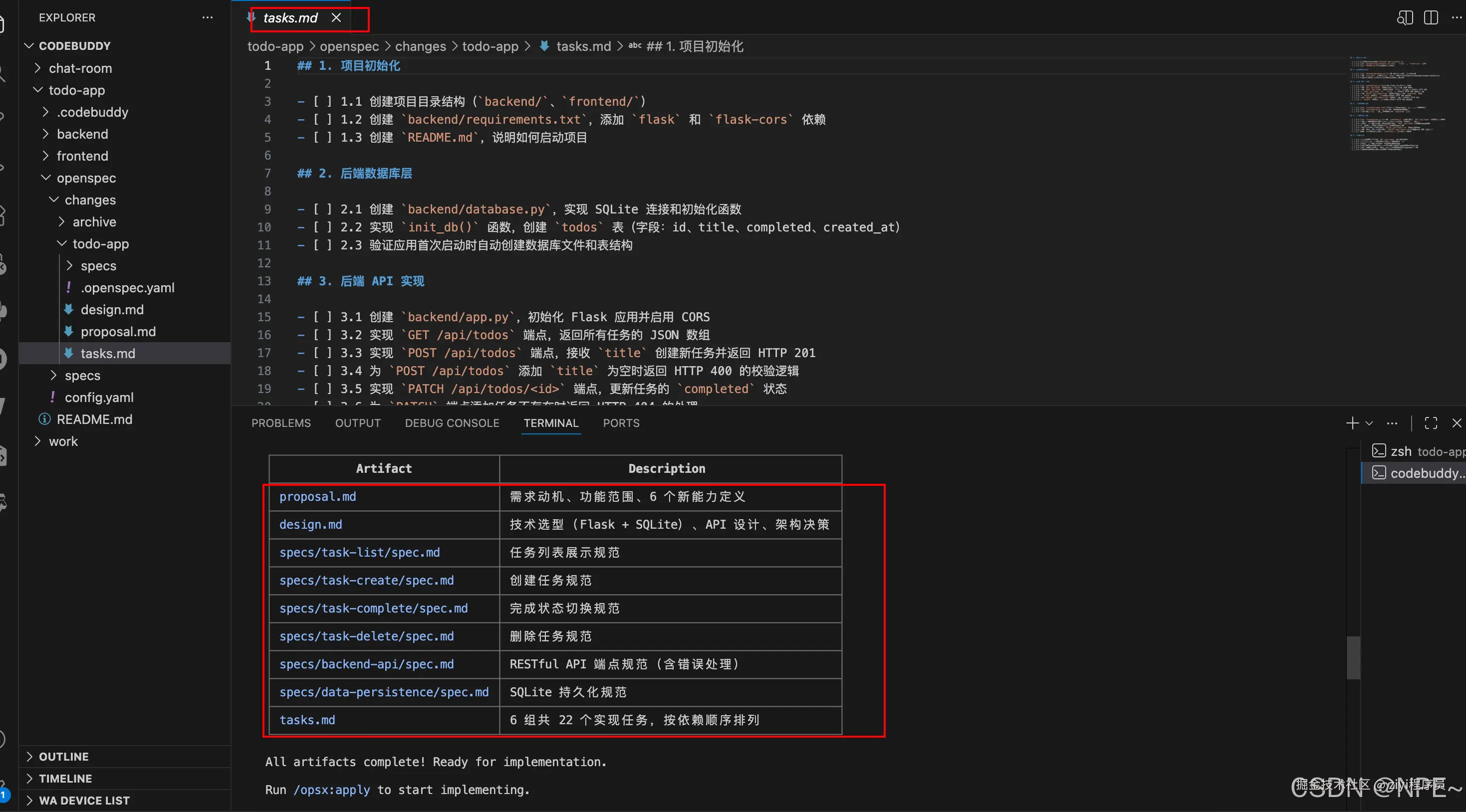Open specs/task-complete/spec.md terminal link

point(373,608)
